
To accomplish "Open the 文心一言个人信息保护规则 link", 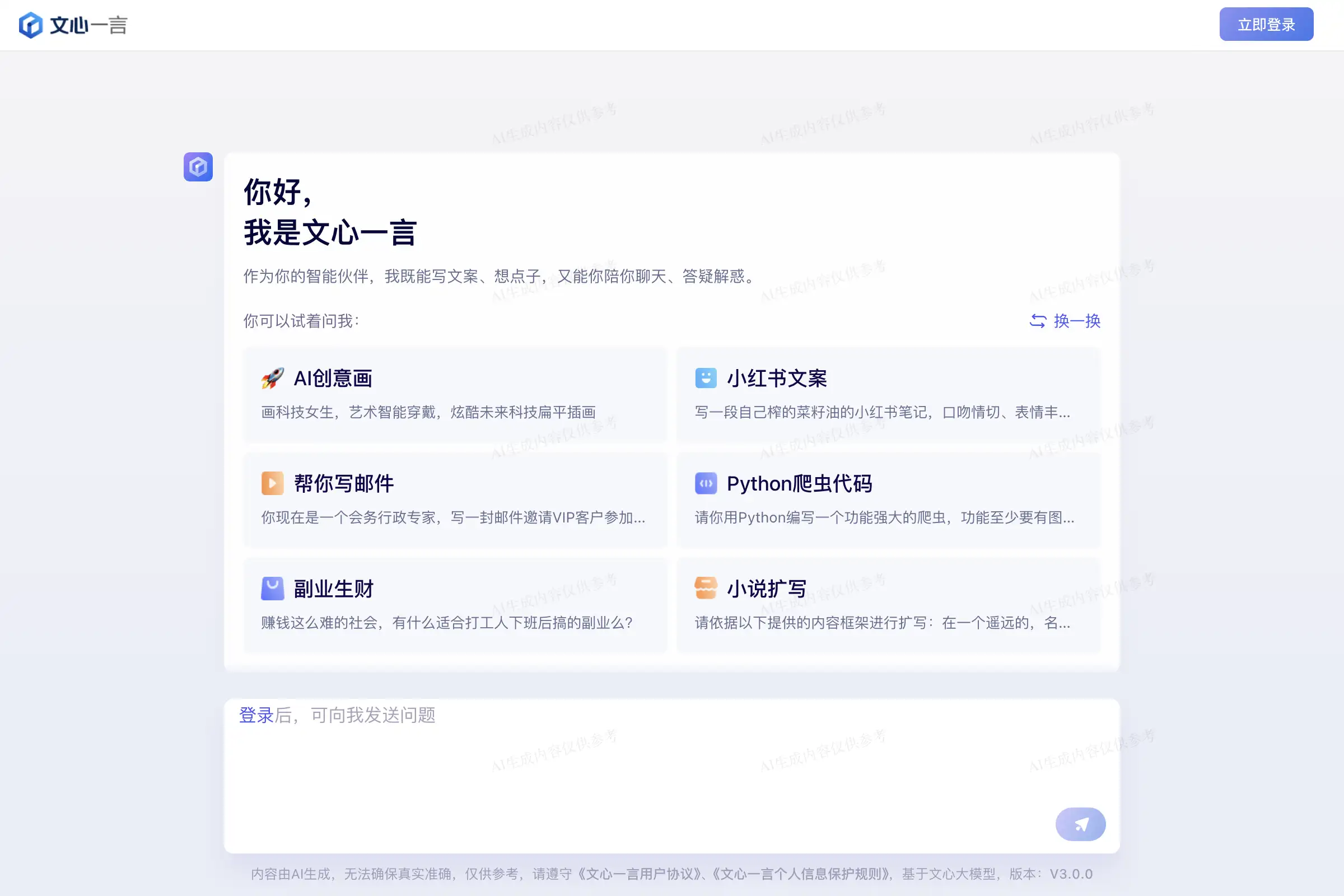I will point(801,874).
